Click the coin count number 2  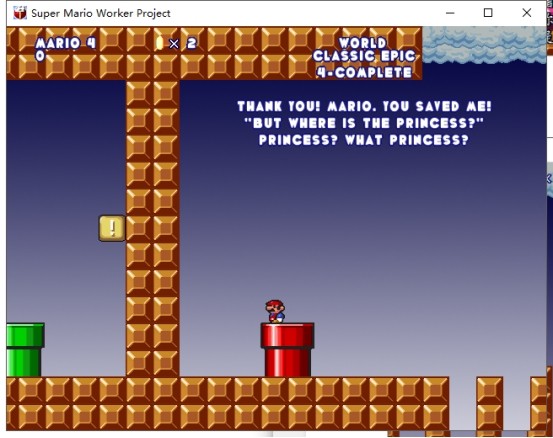pyautogui.click(x=192, y=44)
